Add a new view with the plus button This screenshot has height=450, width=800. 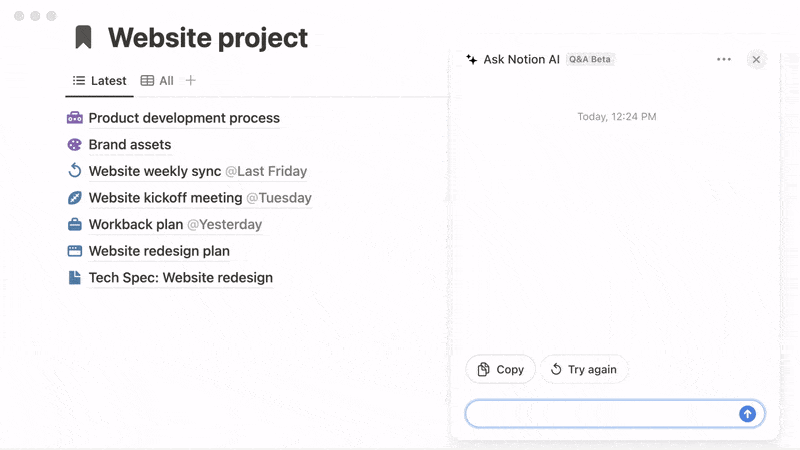click(x=191, y=81)
